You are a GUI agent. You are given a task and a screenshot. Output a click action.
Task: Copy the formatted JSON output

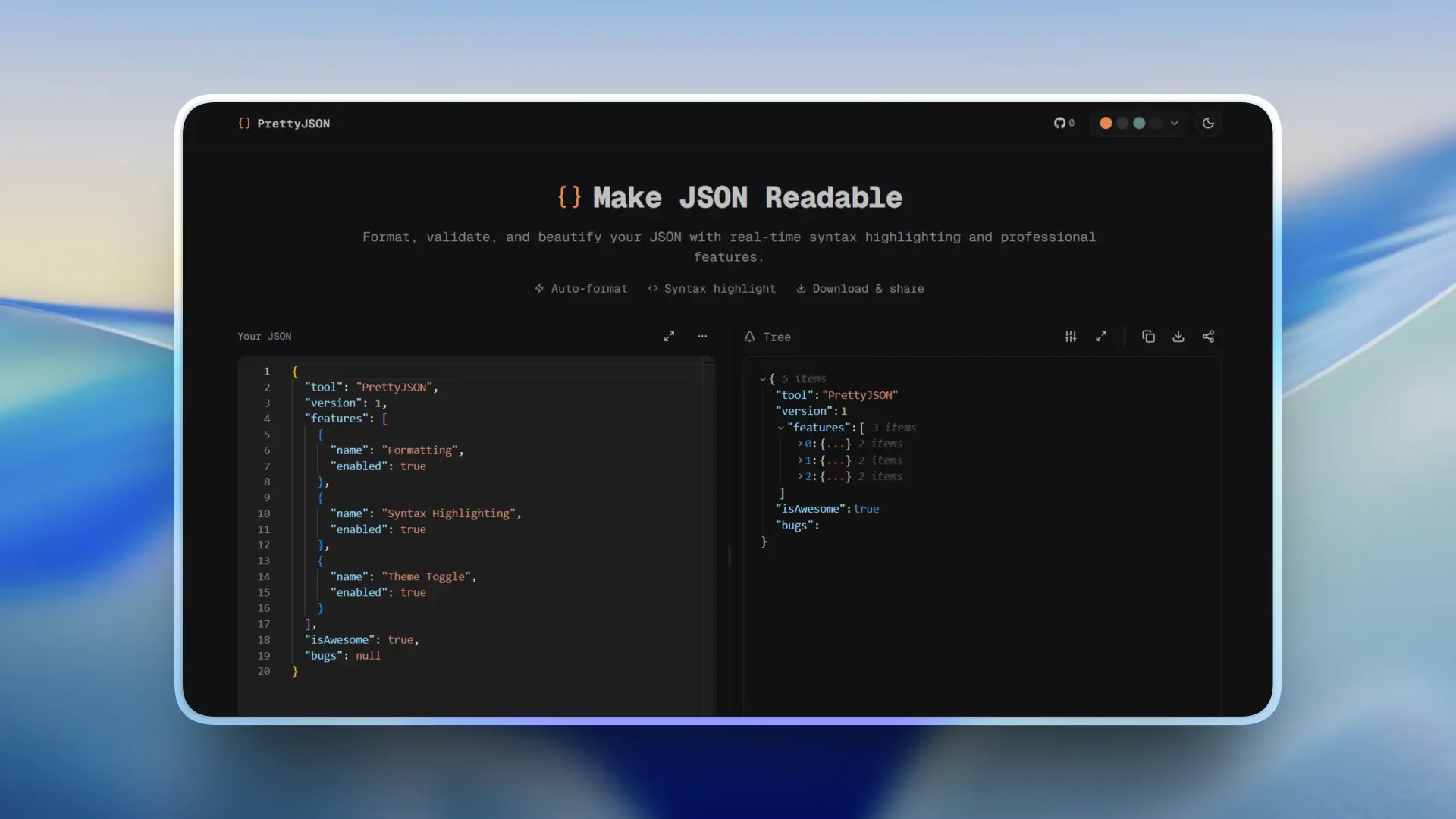click(1148, 336)
